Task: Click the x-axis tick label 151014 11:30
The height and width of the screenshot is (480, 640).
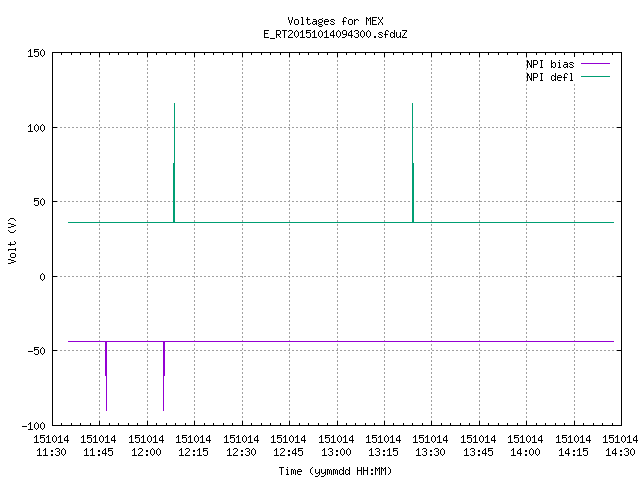Action: pyautogui.click(x=51, y=446)
